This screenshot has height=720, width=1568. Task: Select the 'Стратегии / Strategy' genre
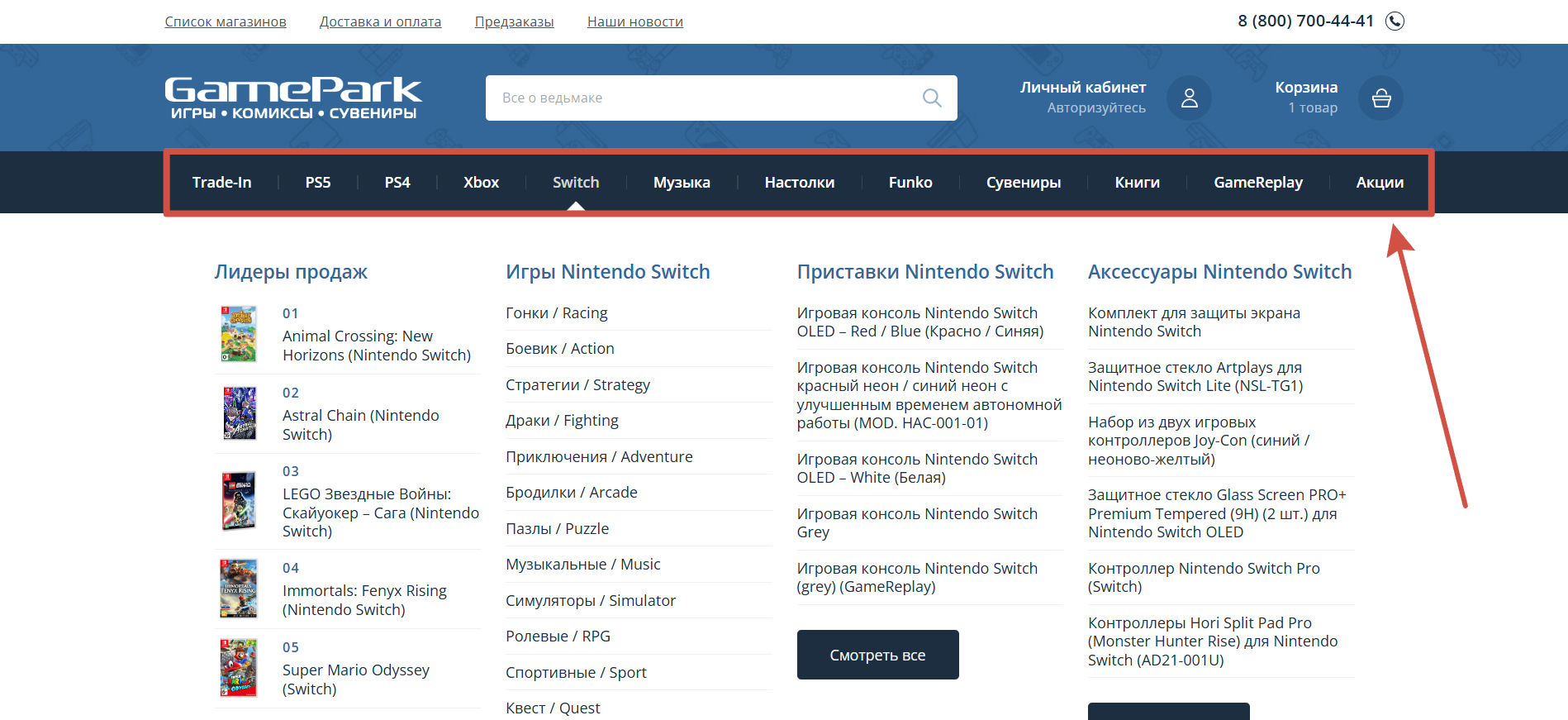tap(578, 384)
